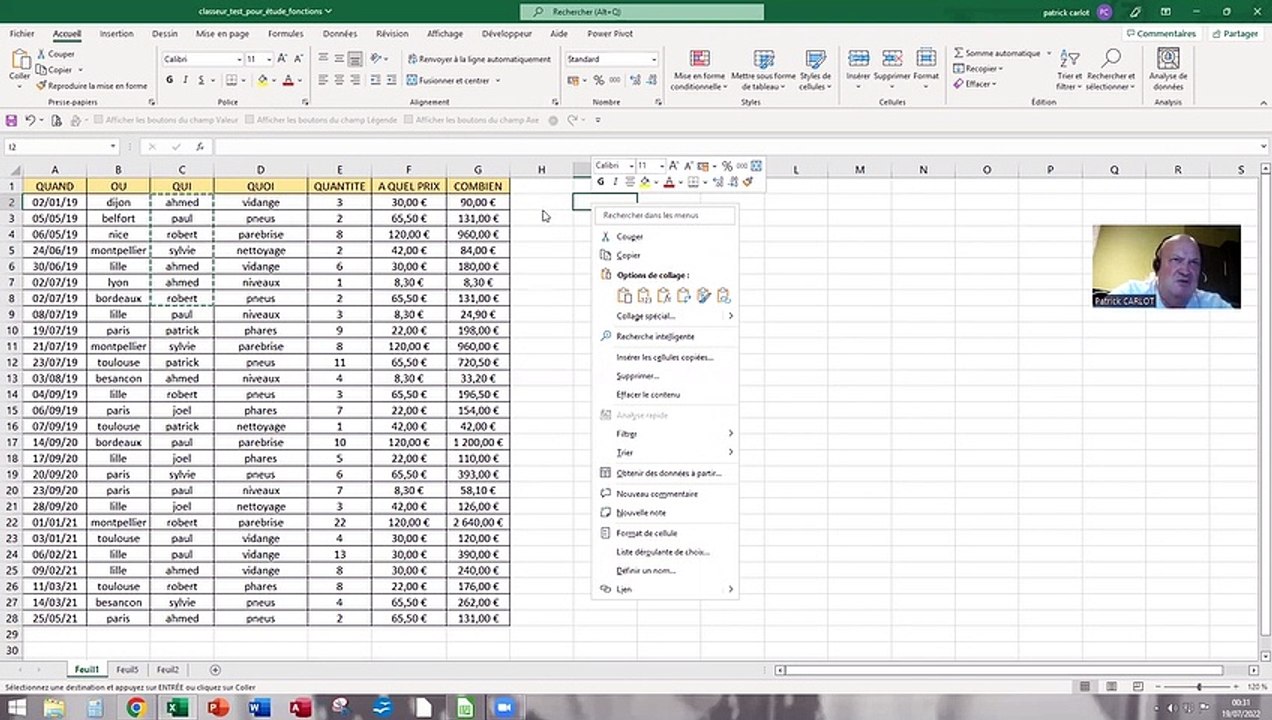Click the zoom slider in the status bar

coord(1199,687)
